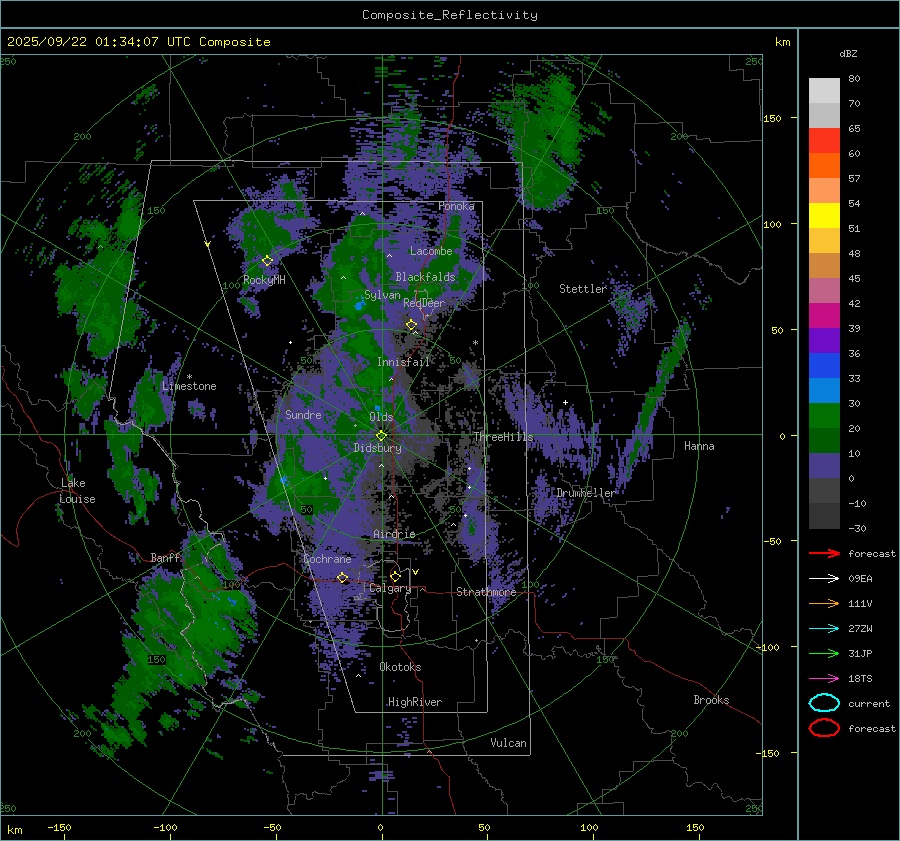Click the red forecast arrow in legend

(x=823, y=553)
